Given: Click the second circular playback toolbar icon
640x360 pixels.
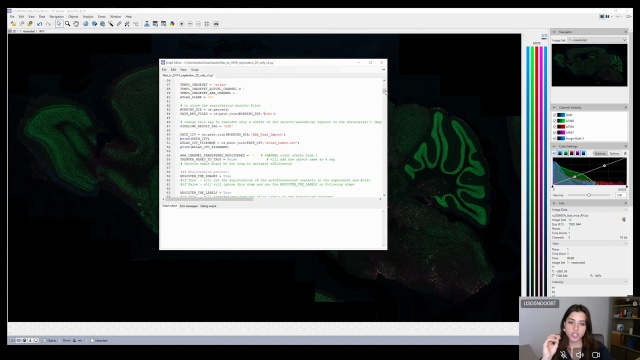Looking at the screenshot, I should tap(190, 24).
